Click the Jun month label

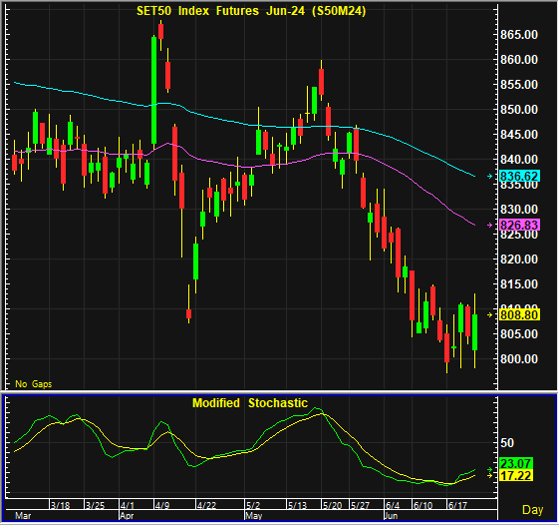click(391, 516)
